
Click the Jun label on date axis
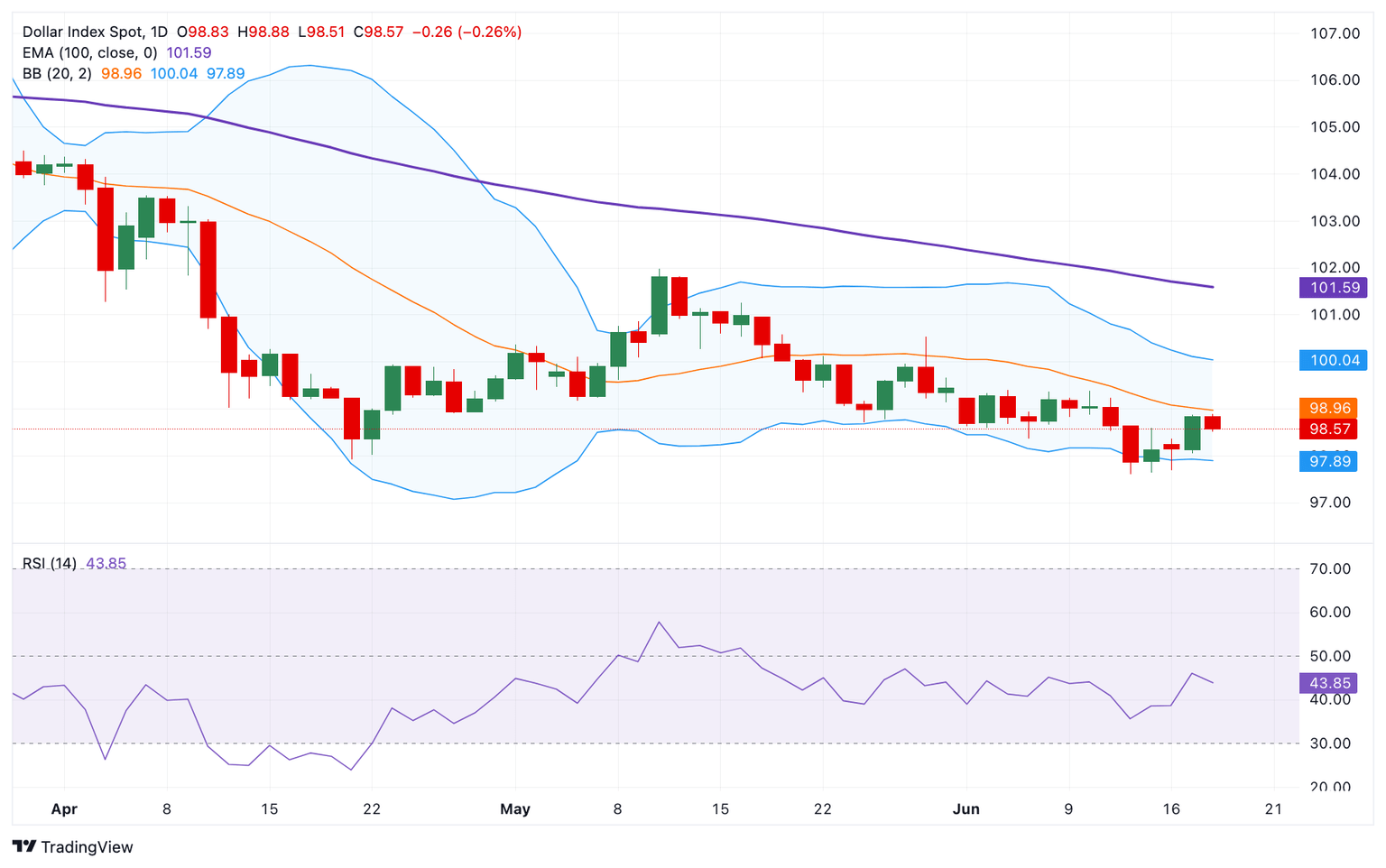coord(966,808)
